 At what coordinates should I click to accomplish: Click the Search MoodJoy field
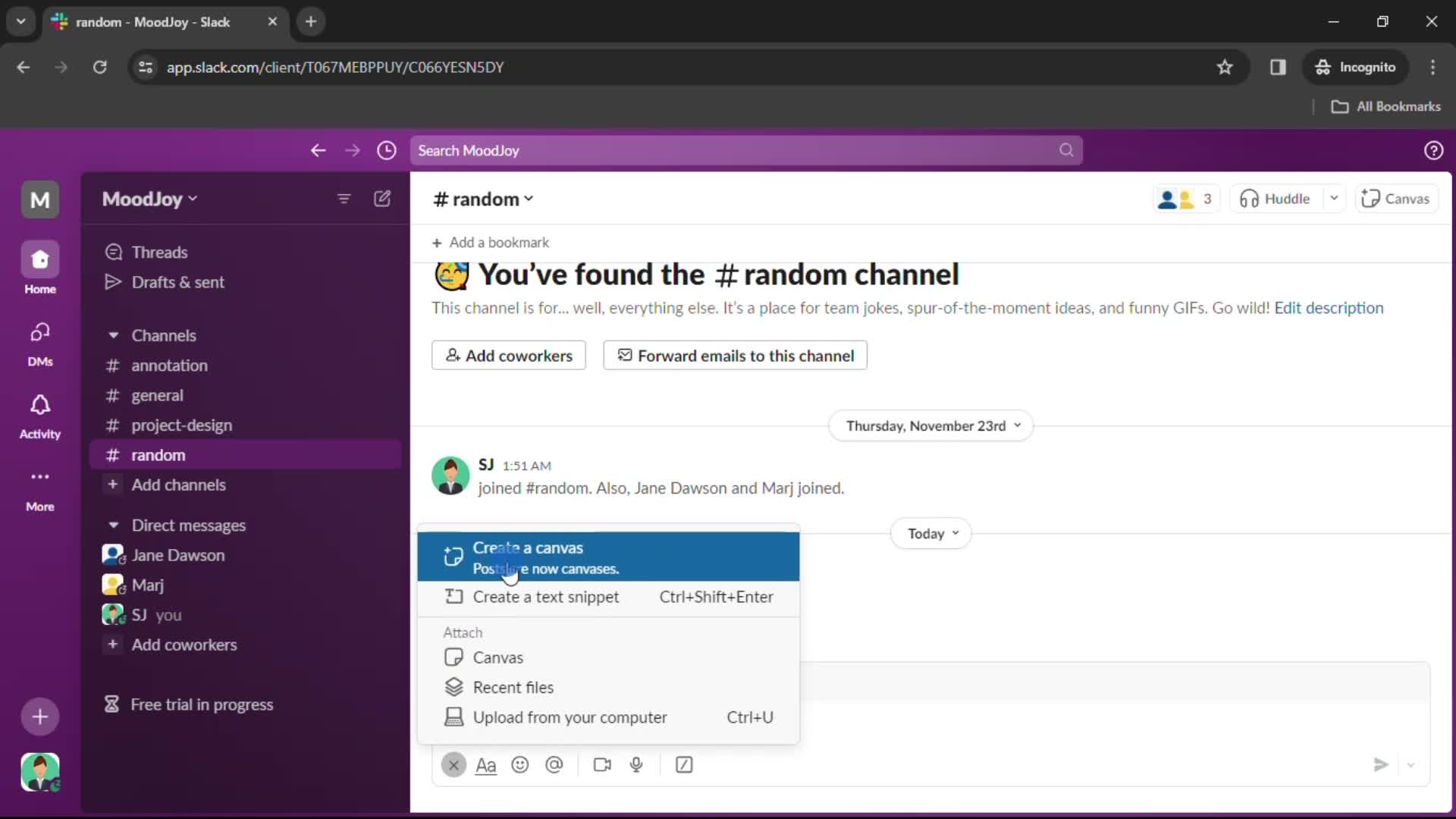(746, 150)
